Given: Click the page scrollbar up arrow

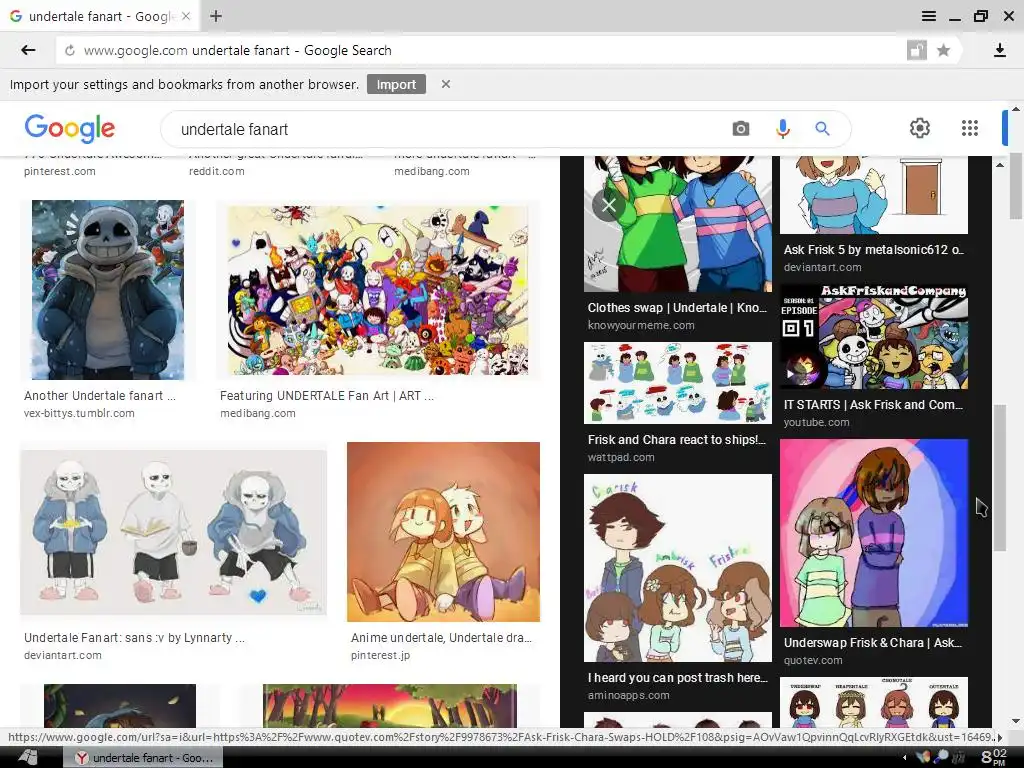Looking at the screenshot, I should tap(1016, 108).
